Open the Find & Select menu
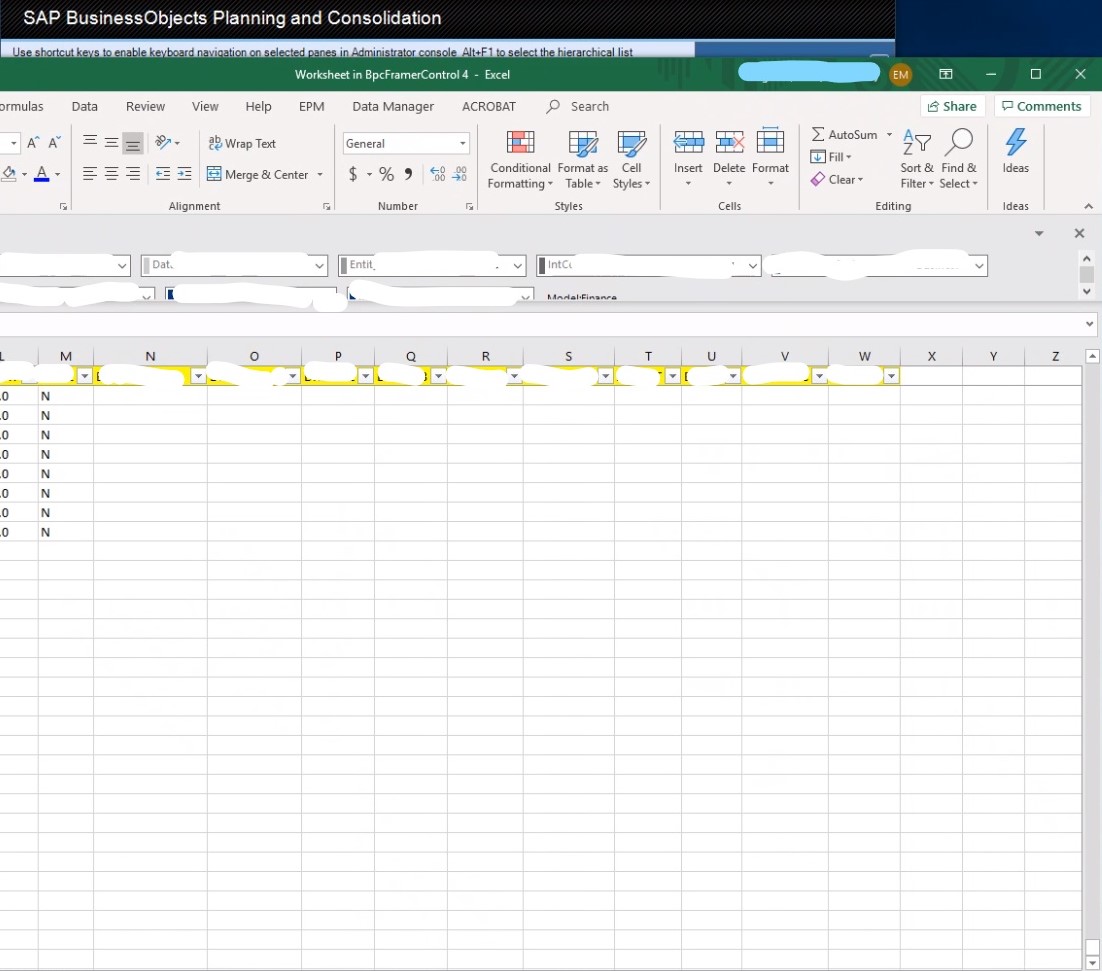The width and height of the screenshot is (1102, 971). [x=959, y=160]
